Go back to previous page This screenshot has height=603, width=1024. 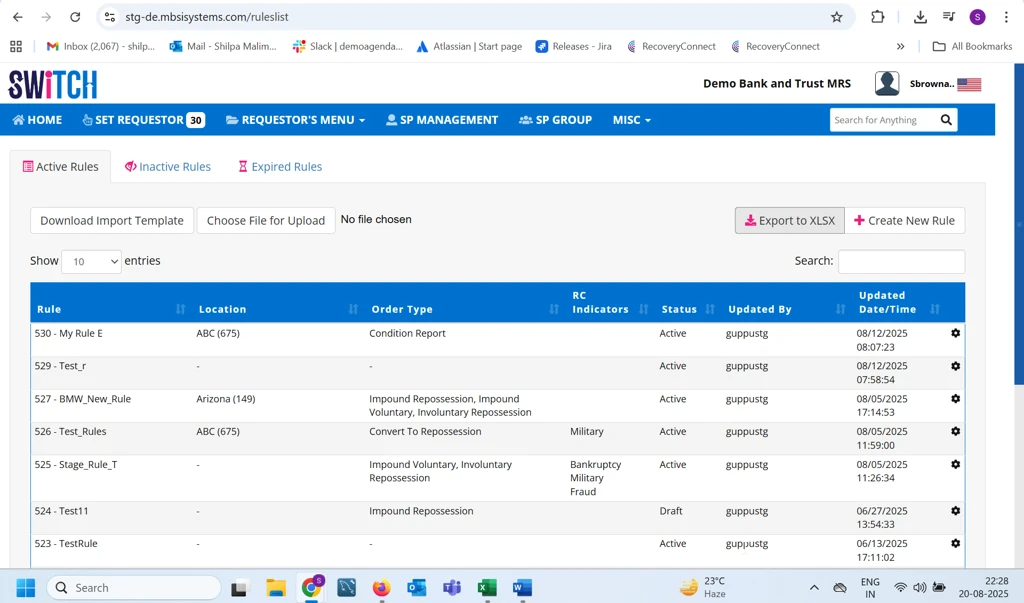18,17
